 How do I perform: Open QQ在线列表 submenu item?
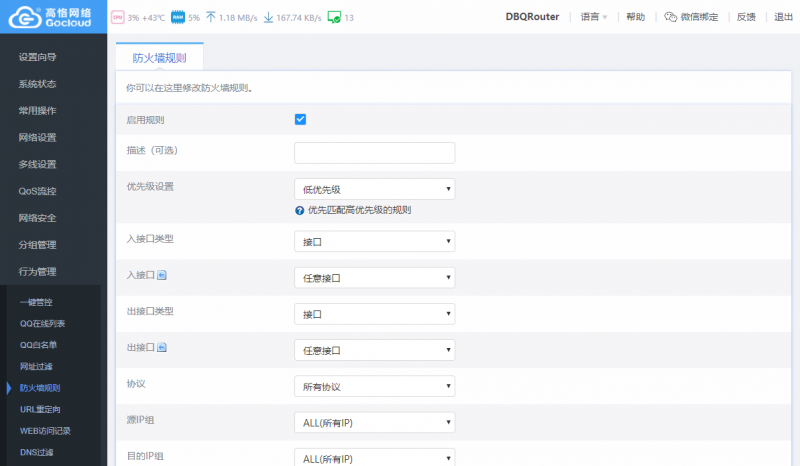(42, 324)
